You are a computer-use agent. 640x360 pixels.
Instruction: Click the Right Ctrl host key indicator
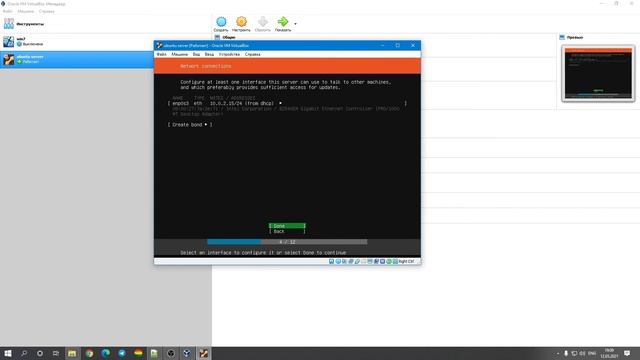click(x=406, y=261)
